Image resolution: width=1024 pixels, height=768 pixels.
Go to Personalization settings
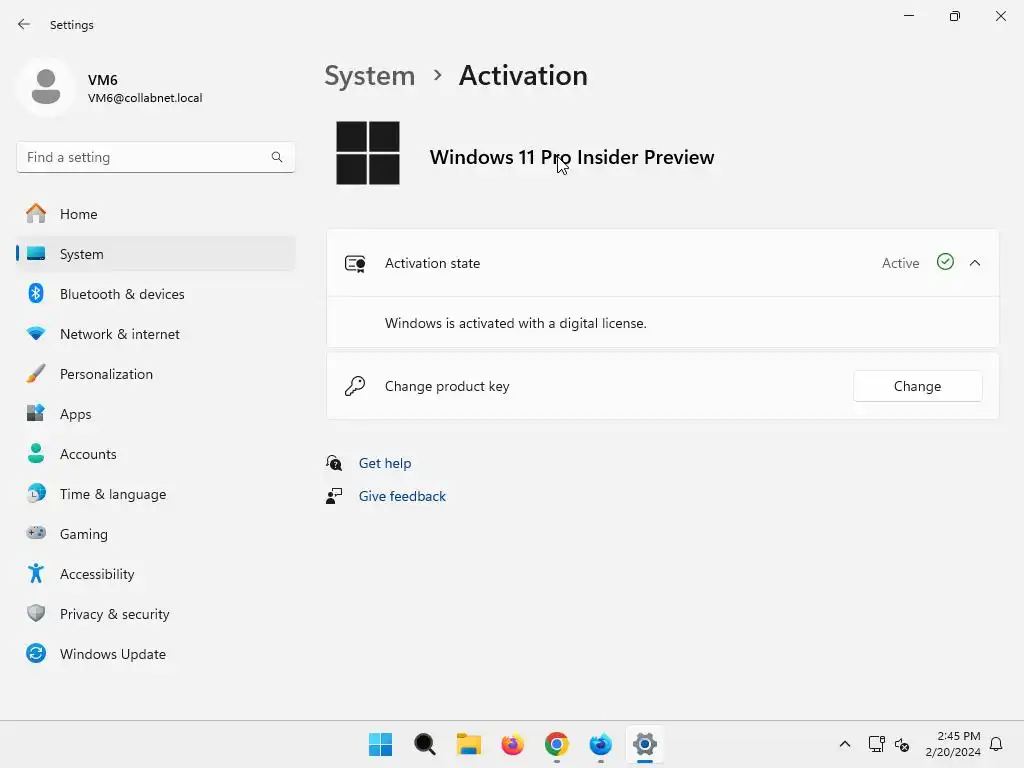pos(155,374)
